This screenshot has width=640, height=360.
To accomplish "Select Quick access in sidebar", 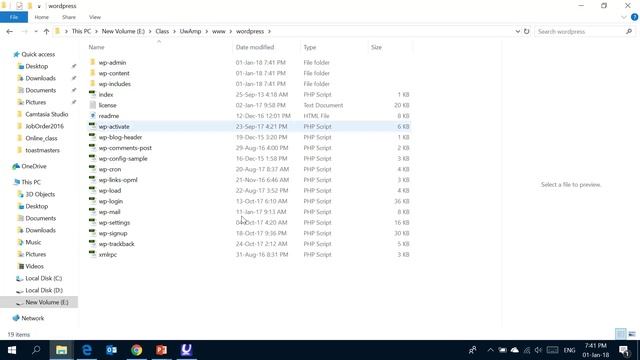I will (x=38, y=54).
